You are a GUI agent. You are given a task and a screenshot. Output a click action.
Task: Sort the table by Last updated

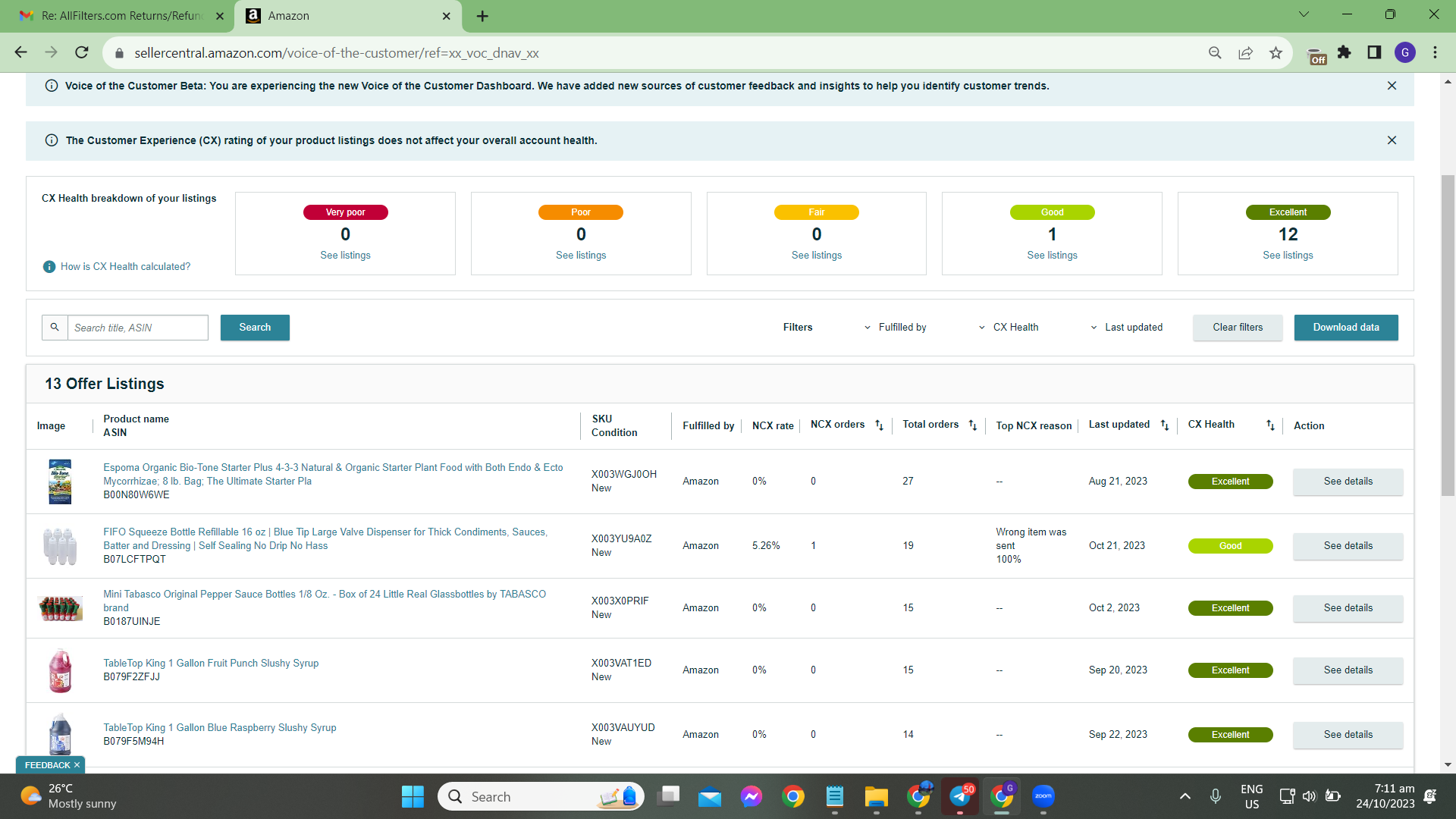[1165, 425]
